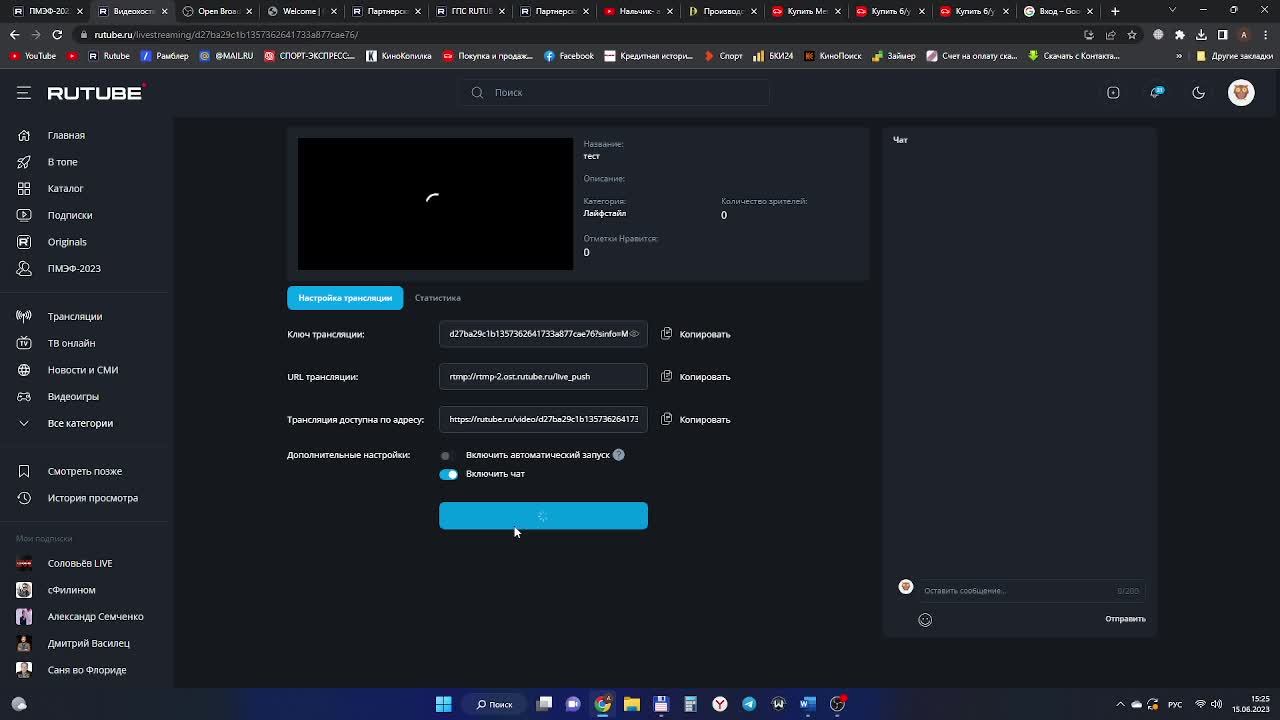The height and width of the screenshot is (720, 1280).
Task: Open the Видеоигры gamepad icon
Action: click(x=24, y=397)
